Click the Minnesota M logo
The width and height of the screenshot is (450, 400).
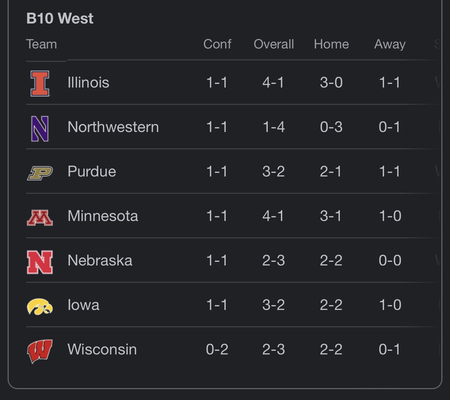pos(40,218)
